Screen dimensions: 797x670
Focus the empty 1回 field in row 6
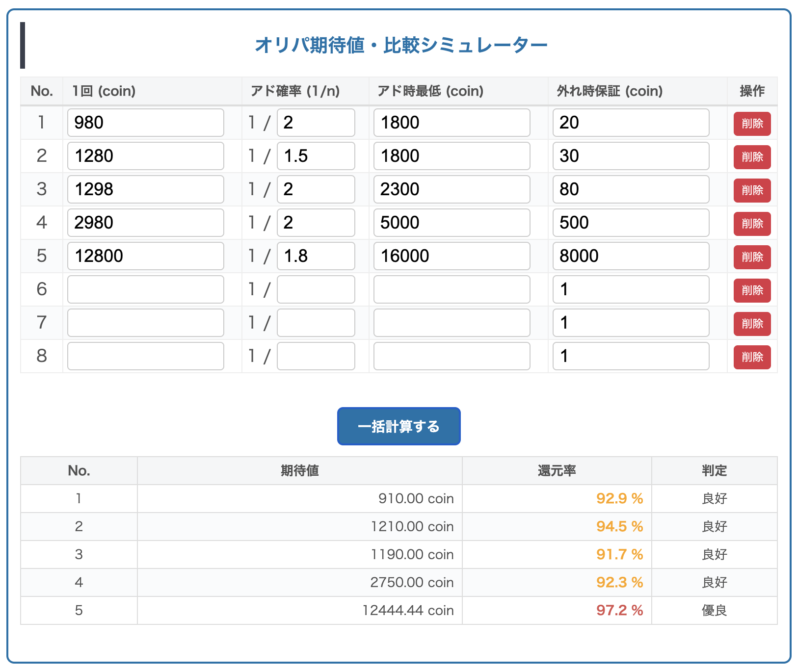point(145,290)
